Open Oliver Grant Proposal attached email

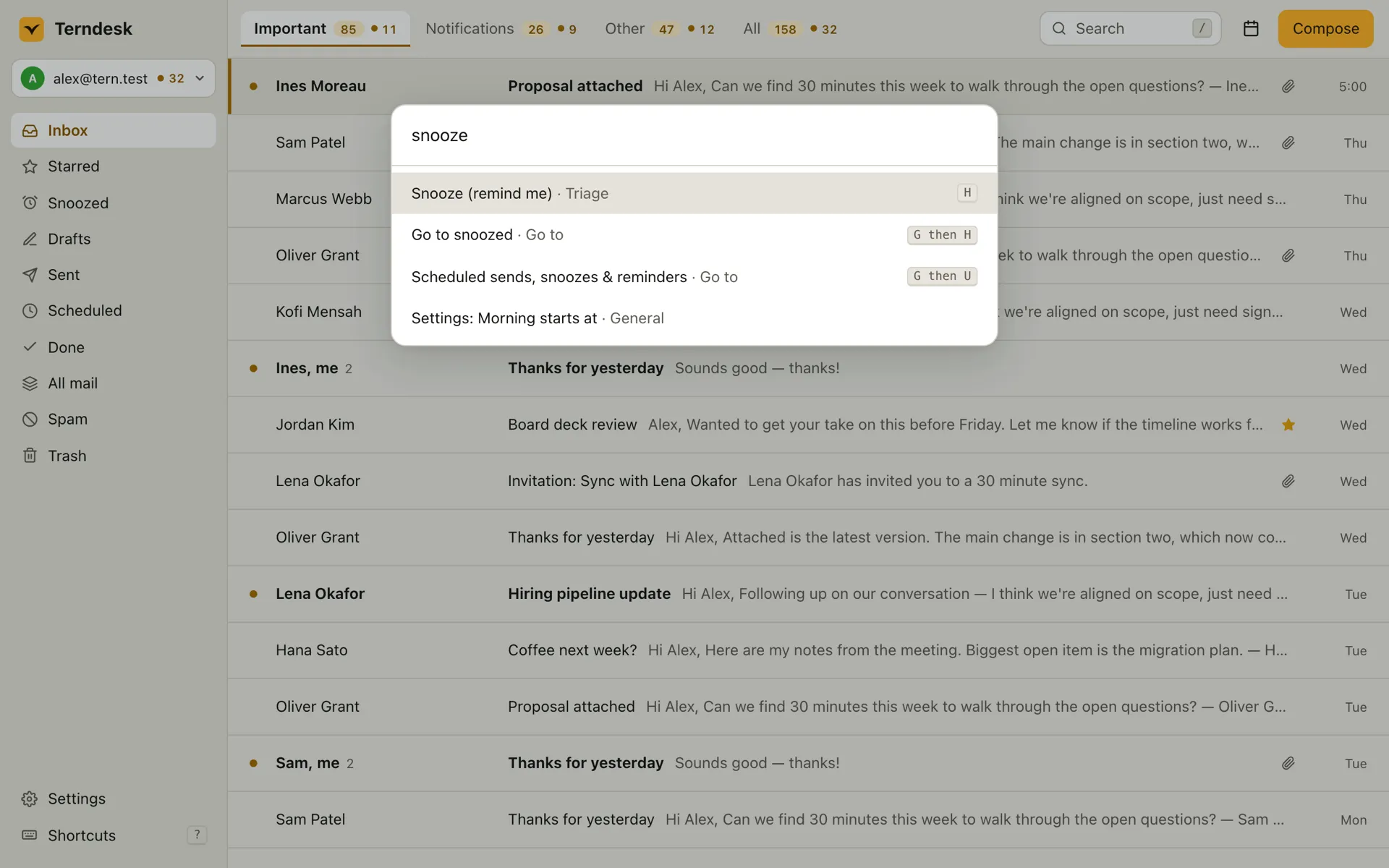(x=809, y=707)
